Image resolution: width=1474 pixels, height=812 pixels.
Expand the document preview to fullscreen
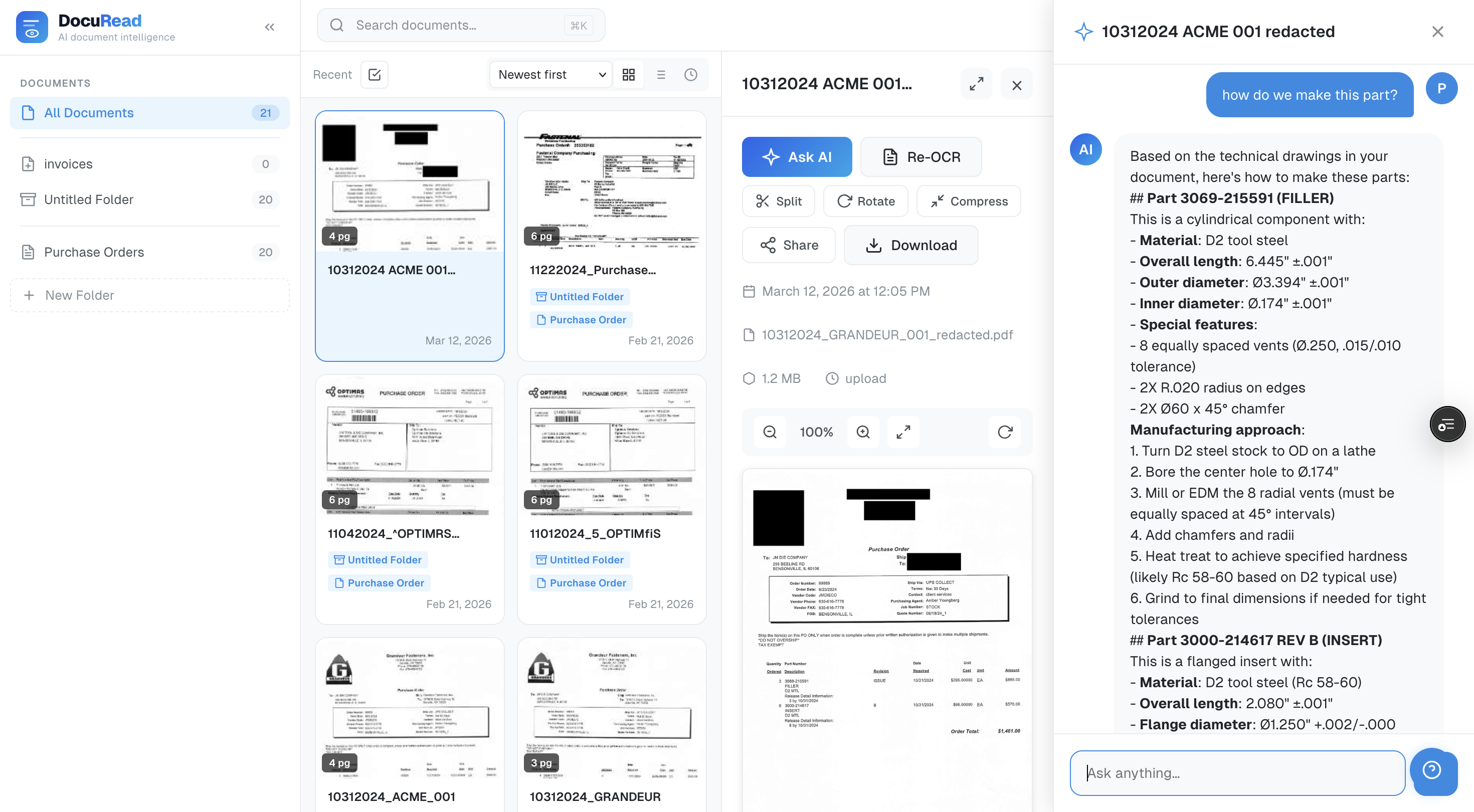click(x=976, y=84)
